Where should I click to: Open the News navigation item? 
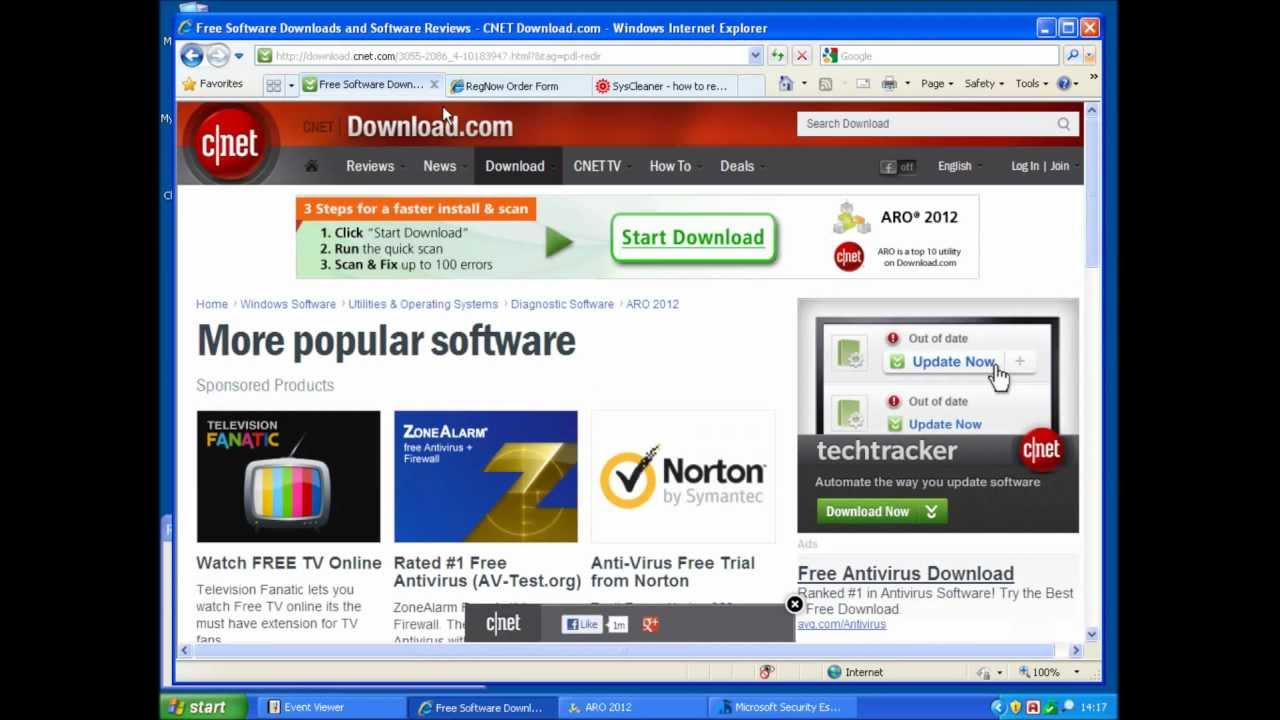coord(439,166)
